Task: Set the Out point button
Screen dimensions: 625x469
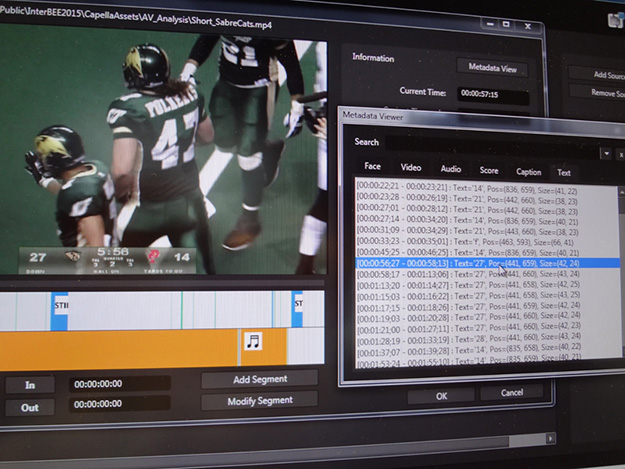Action: pyautogui.click(x=29, y=407)
